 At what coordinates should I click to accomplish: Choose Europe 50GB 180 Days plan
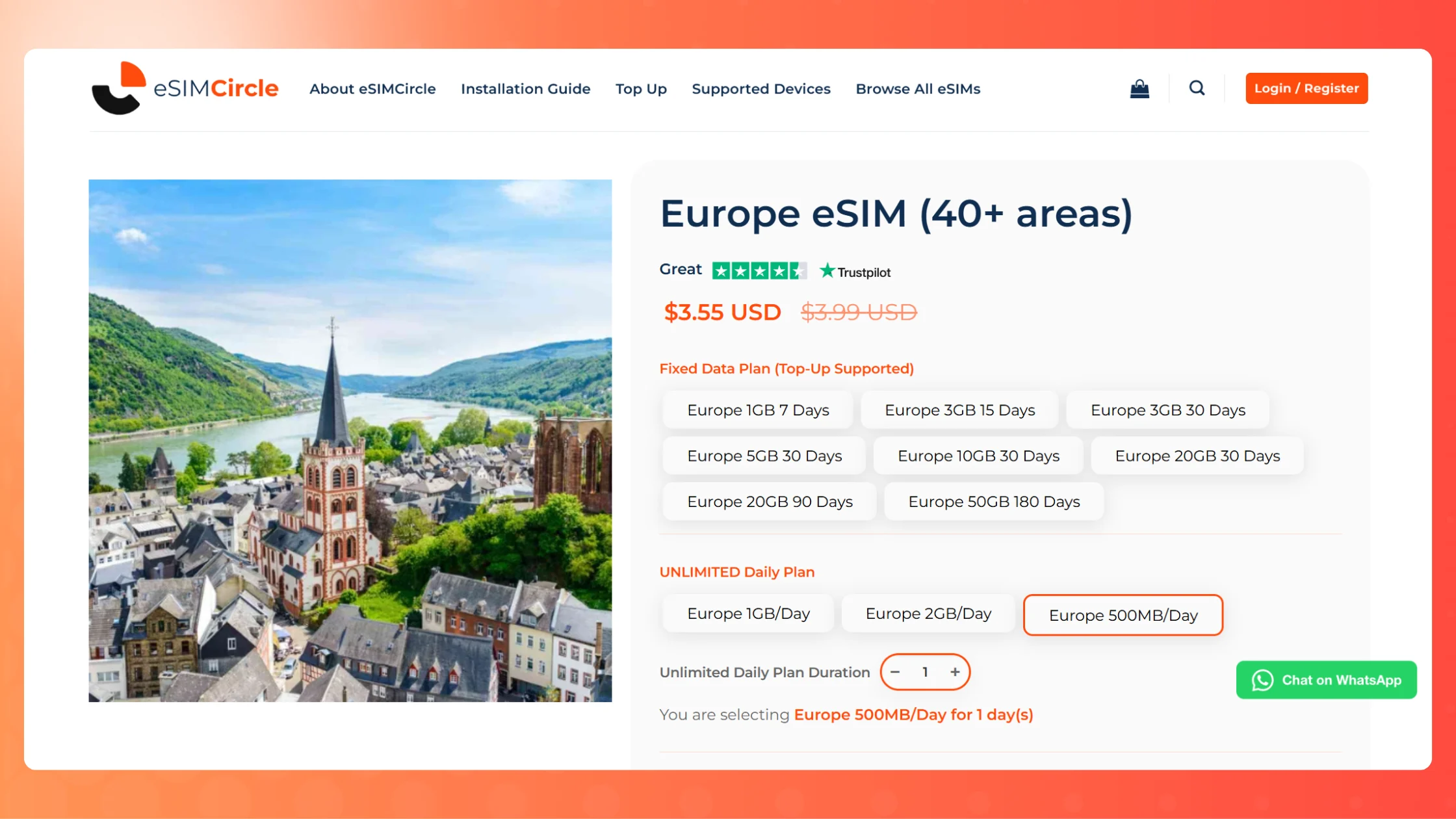tap(994, 502)
